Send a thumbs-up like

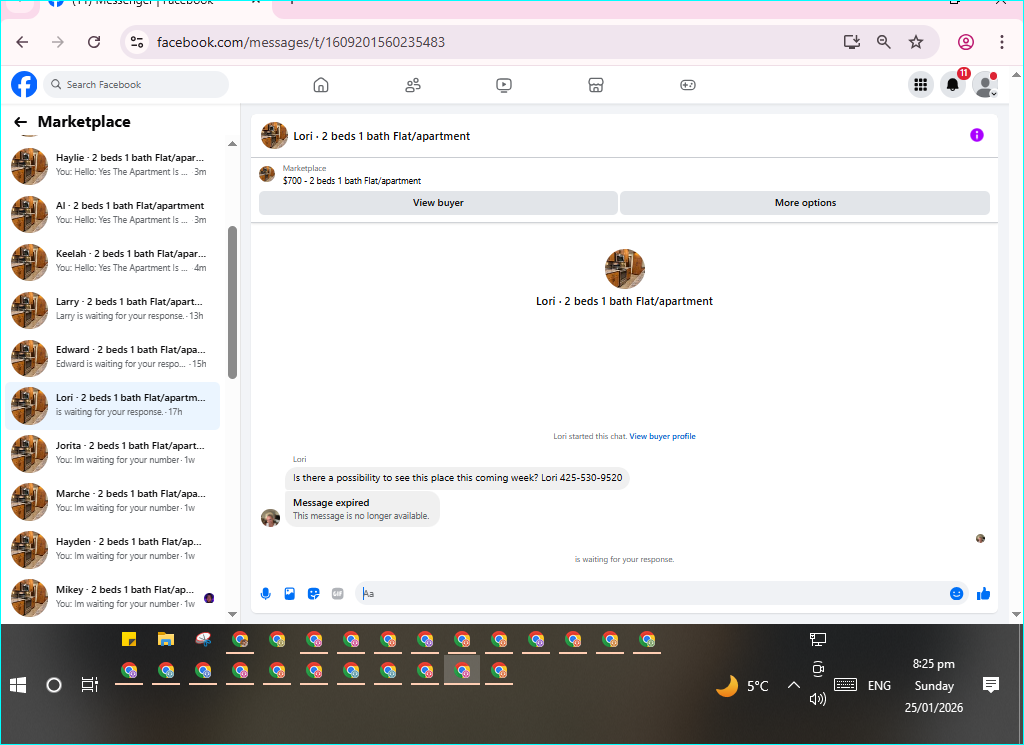click(984, 594)
